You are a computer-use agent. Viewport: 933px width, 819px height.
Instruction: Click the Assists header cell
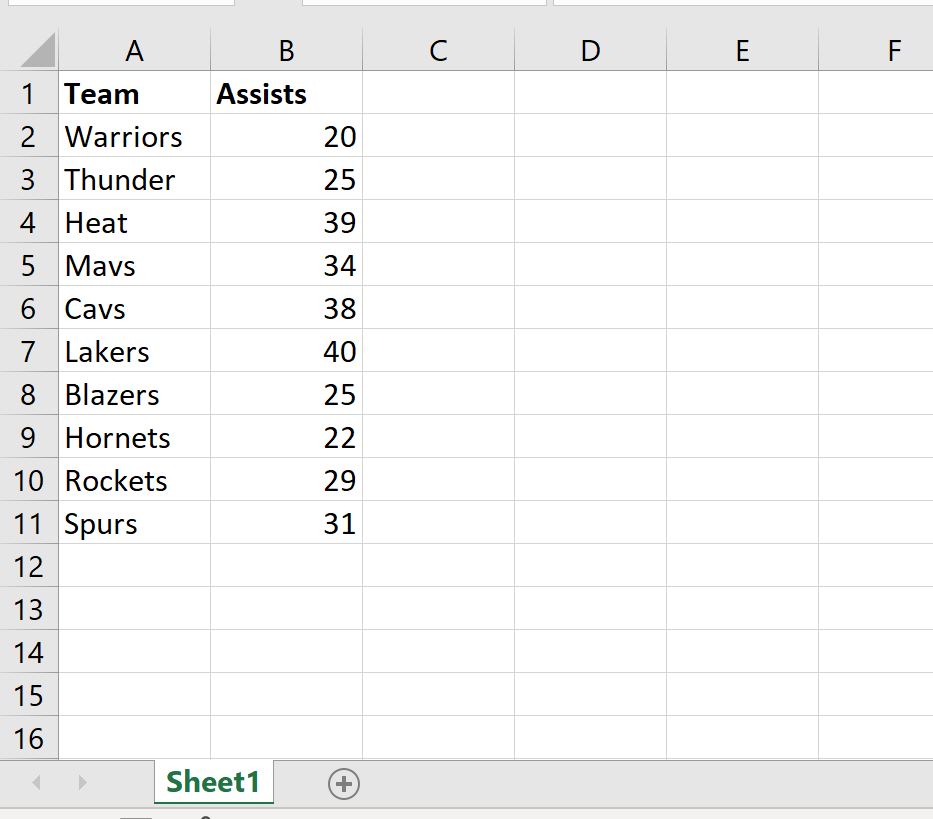[286, 94]
